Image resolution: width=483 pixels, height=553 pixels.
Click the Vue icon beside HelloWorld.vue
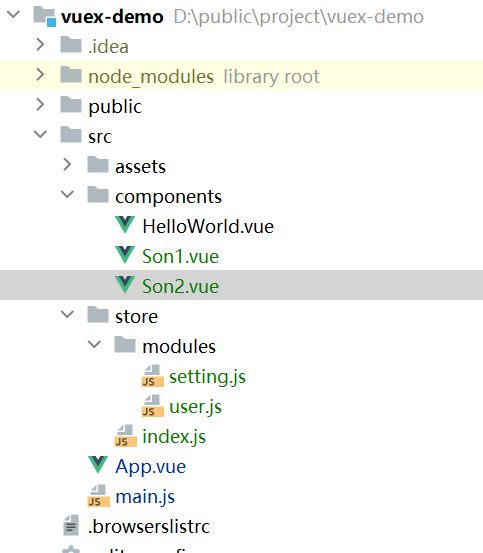point(125,225)
